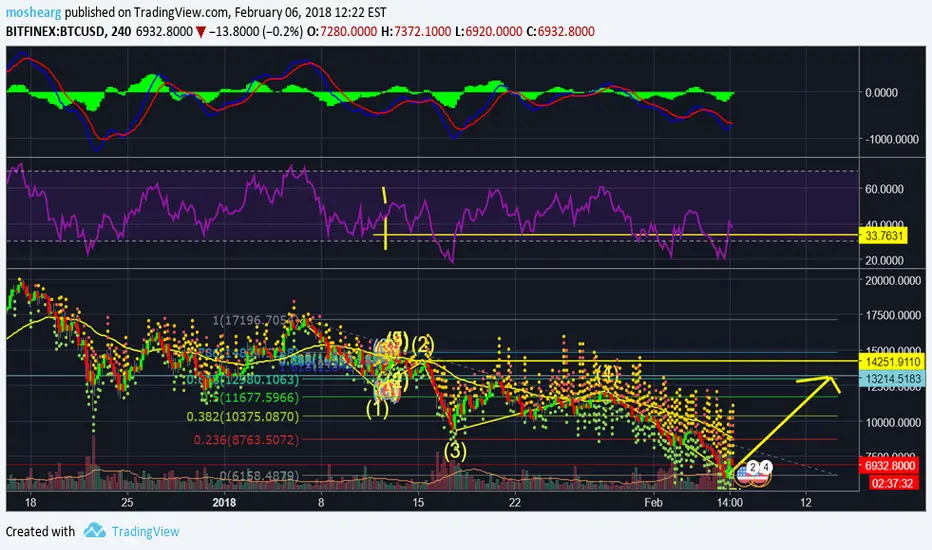
Task: Open the TradingView link beside Created with
Action: (x=145, y=532)
